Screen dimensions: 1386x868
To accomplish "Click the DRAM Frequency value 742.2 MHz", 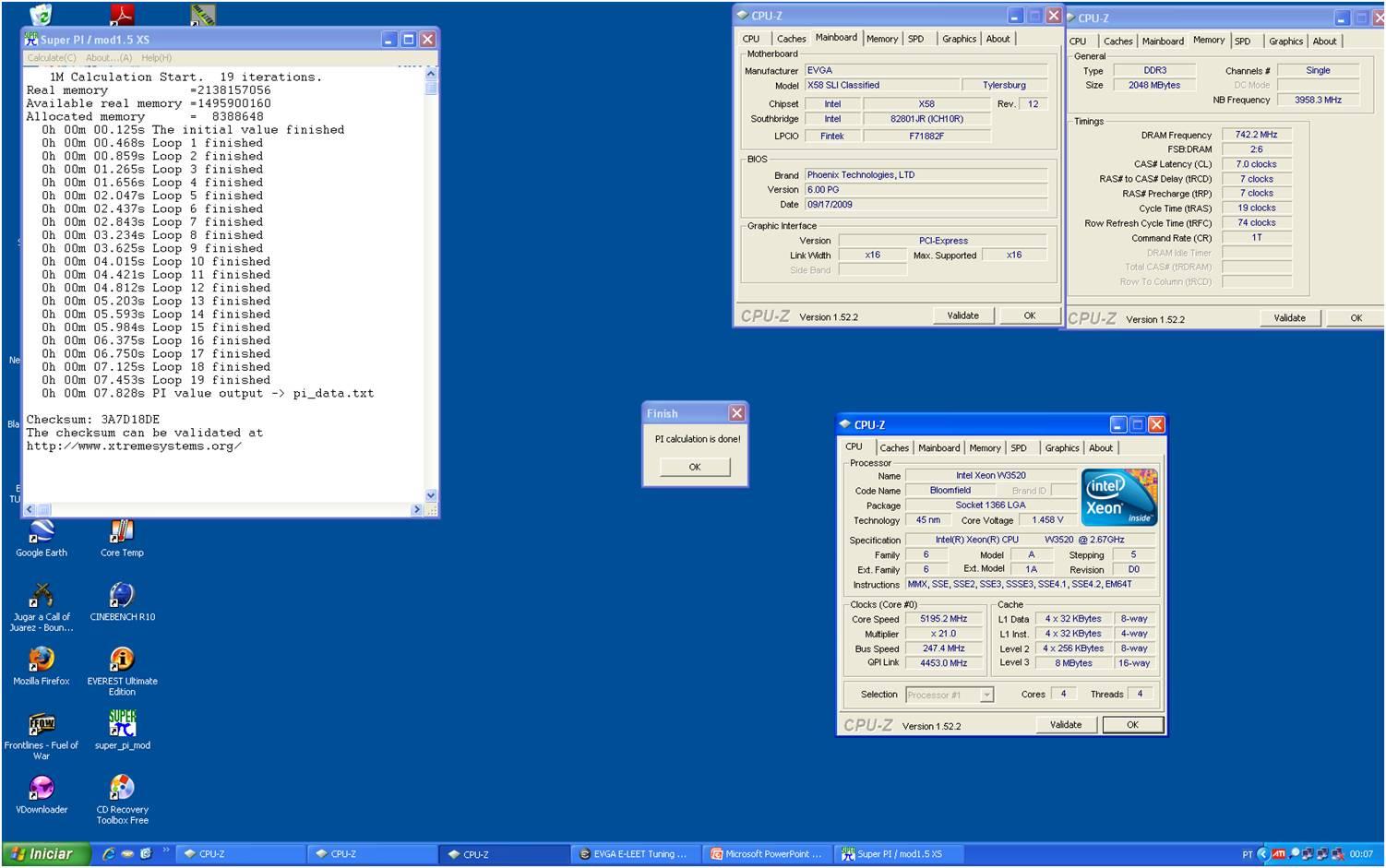I will click(x=1256, y=135).
